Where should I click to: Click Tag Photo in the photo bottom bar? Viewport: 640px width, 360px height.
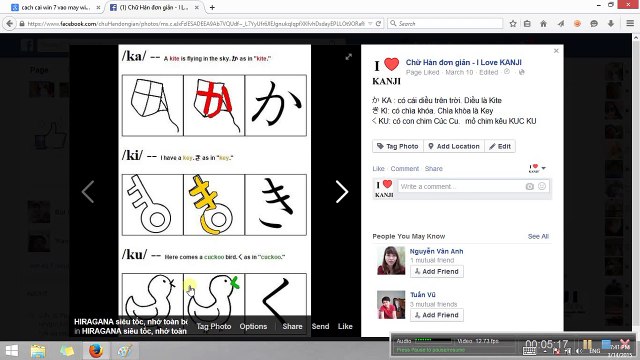pos(213,327)
